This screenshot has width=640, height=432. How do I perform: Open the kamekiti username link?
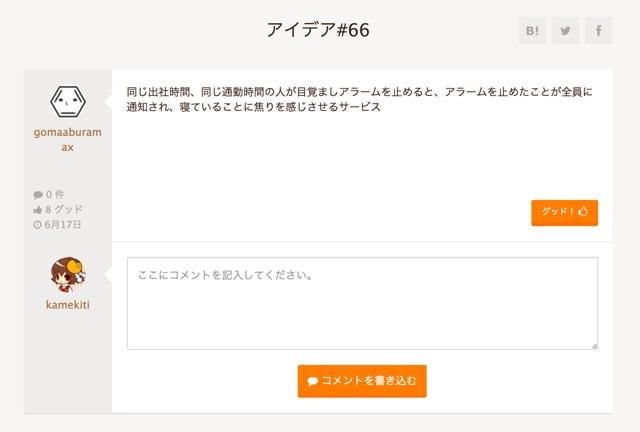pos(68,304)
